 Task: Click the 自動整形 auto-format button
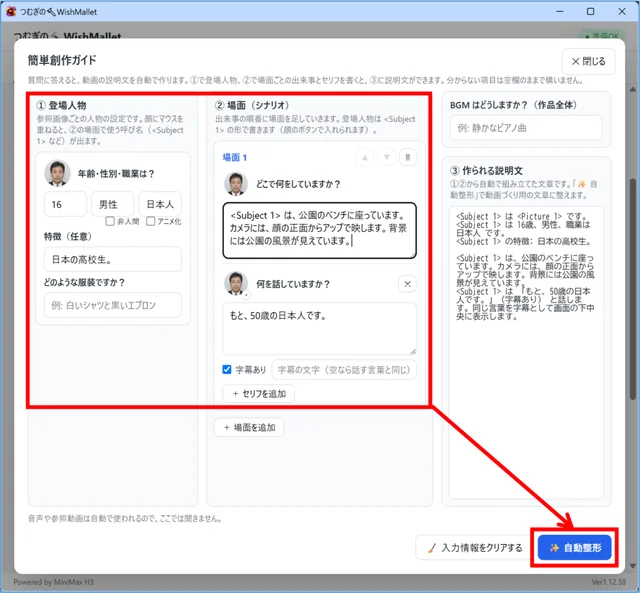coord(574,547)
